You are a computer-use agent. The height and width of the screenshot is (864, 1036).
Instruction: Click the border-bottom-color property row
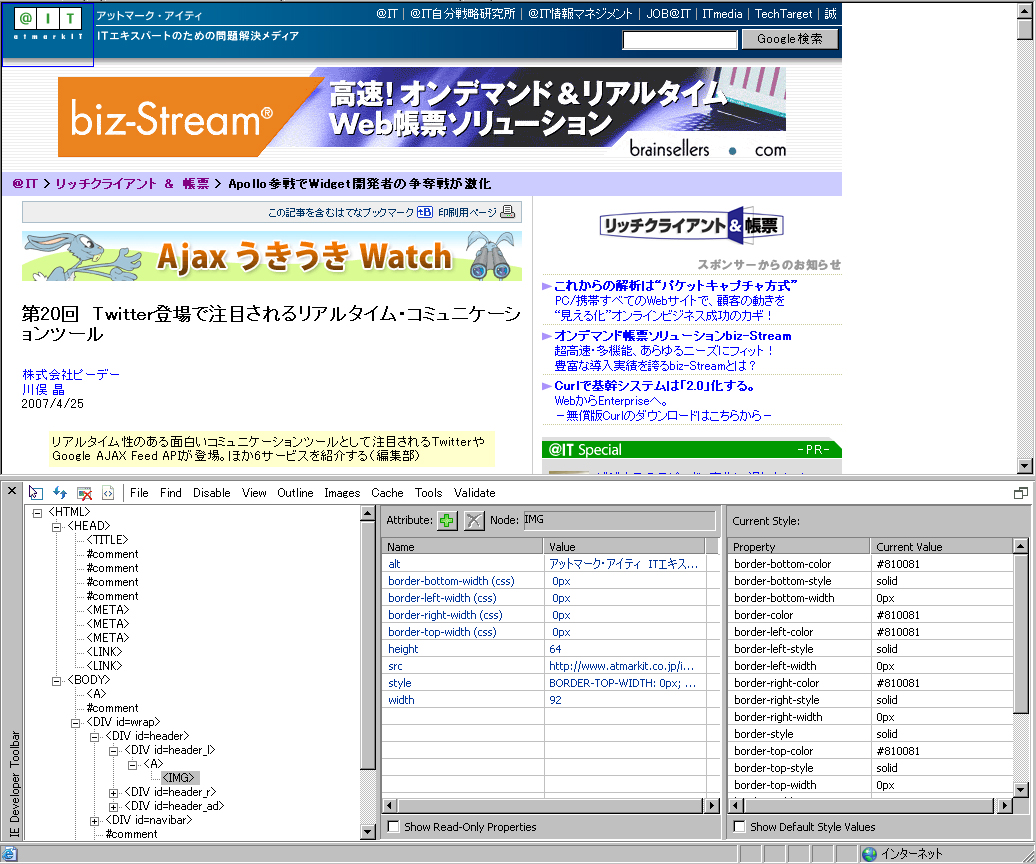pyautogui.click(x=871, y=563)
